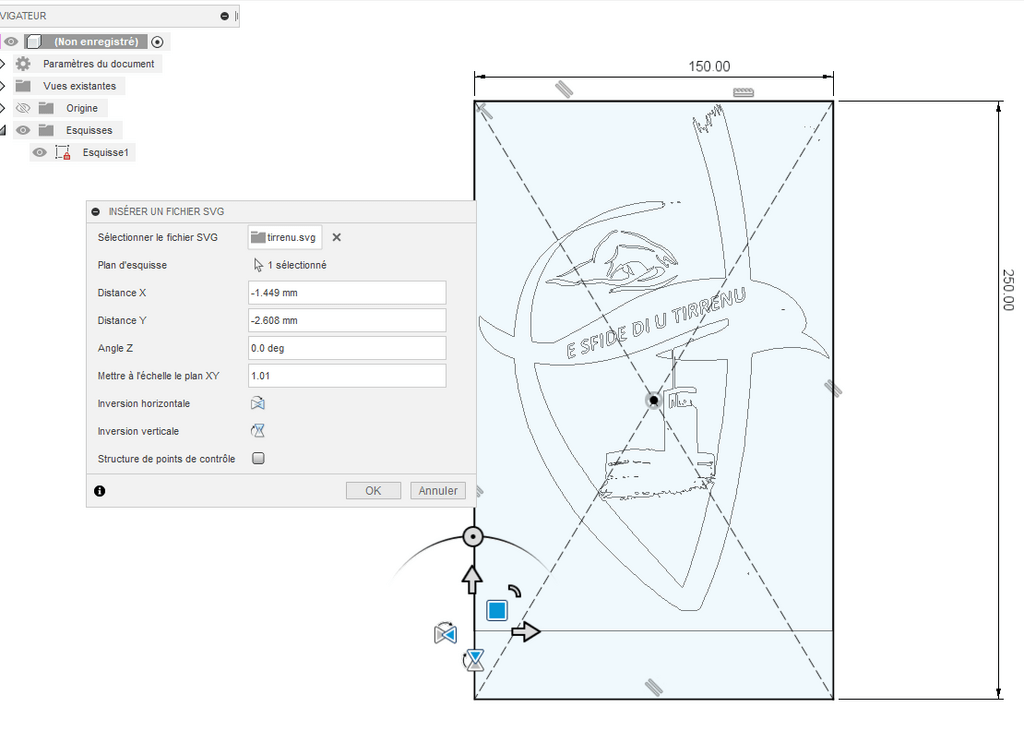Clear the selected SVG file
The image size is (1024, 755).
336,238
